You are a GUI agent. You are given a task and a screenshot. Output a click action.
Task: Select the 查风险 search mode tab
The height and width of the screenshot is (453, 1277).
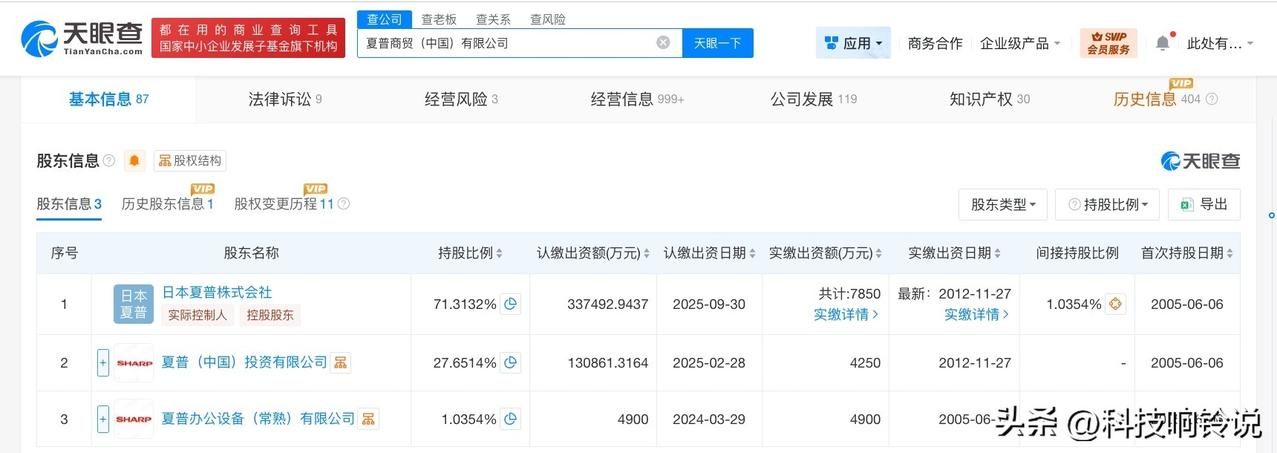click(547, 18)
